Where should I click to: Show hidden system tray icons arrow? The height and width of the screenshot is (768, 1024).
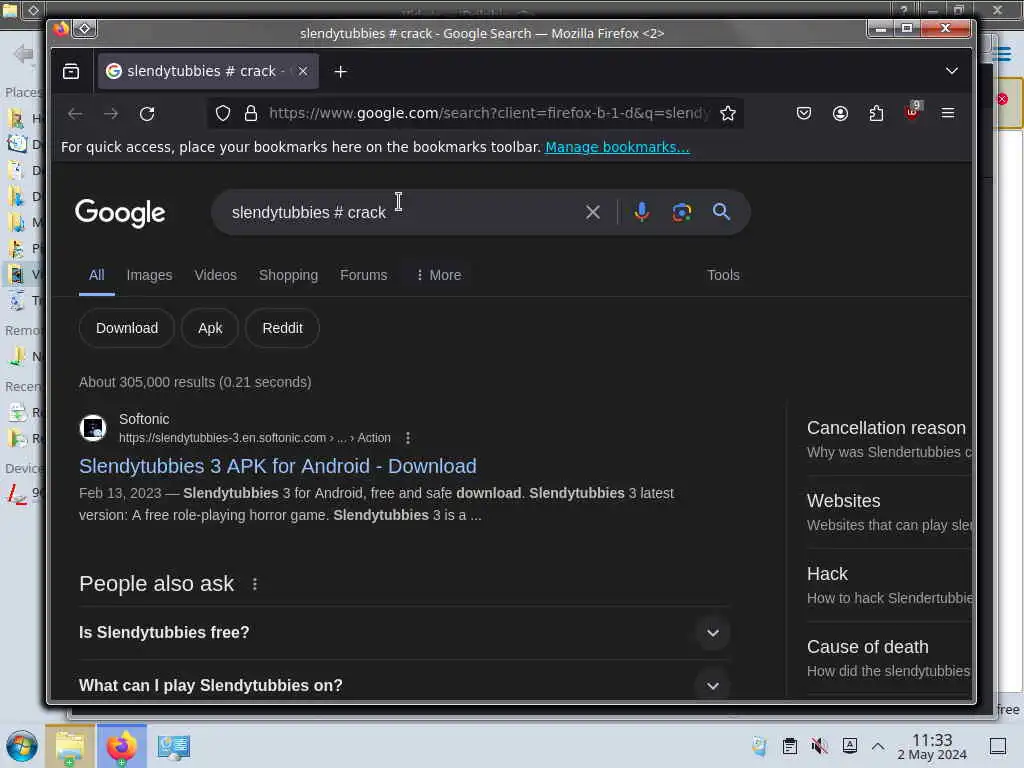pos(878,746)
